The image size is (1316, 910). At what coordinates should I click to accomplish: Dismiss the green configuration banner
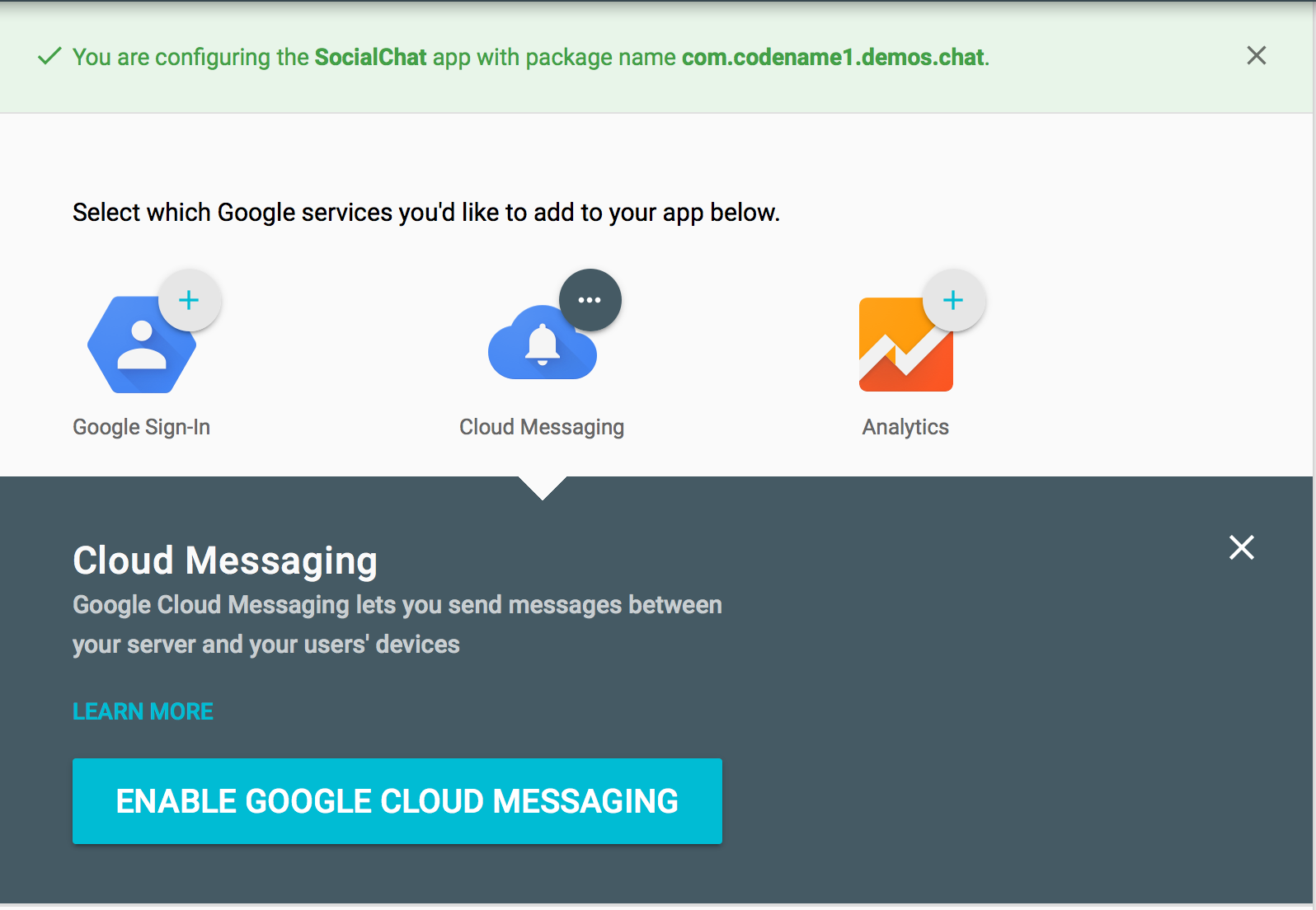(1256, 55)
